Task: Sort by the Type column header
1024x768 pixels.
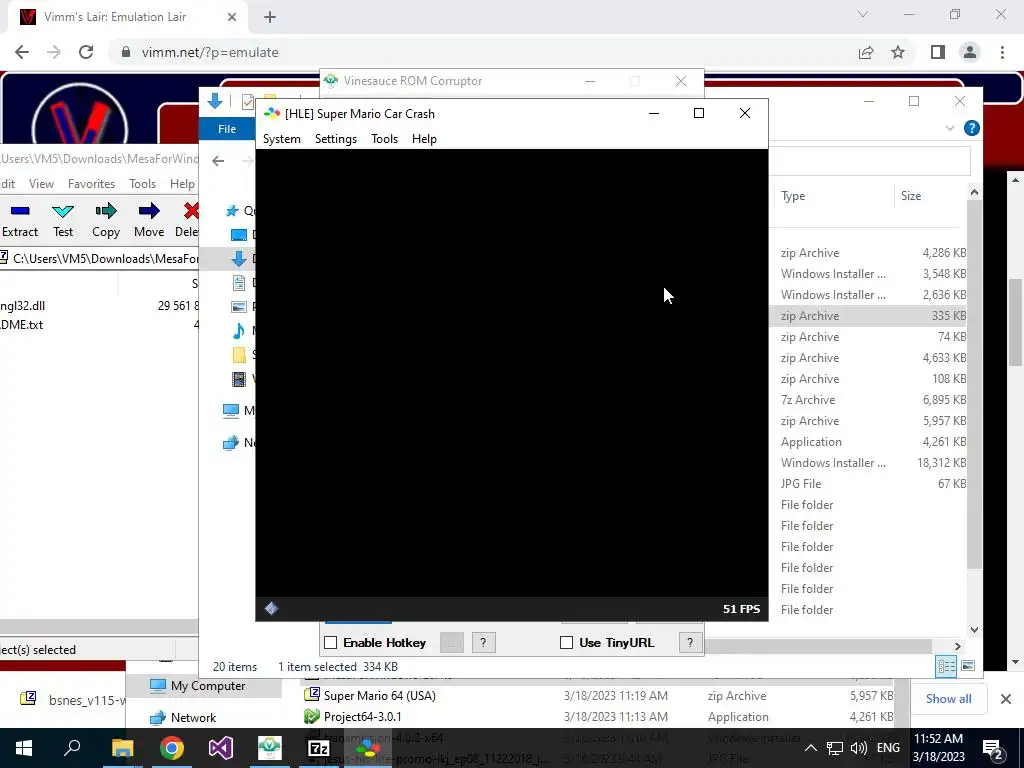Action: click(x=793, y=196)
